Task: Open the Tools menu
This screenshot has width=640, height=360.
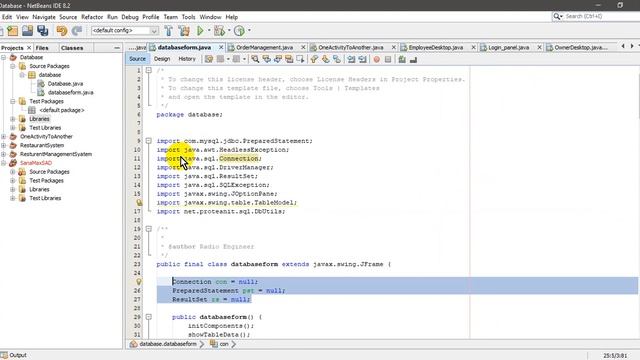Action: click(x=188, y=17)
